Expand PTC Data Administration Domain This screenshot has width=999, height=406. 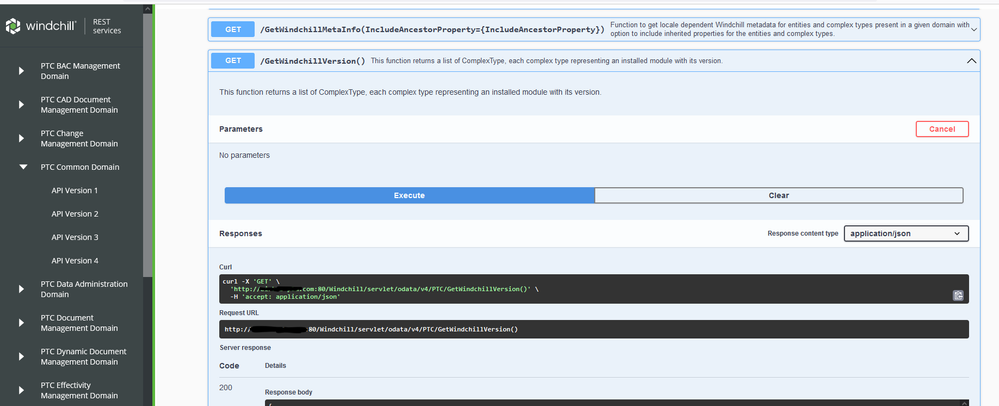(x=22, y=289)
